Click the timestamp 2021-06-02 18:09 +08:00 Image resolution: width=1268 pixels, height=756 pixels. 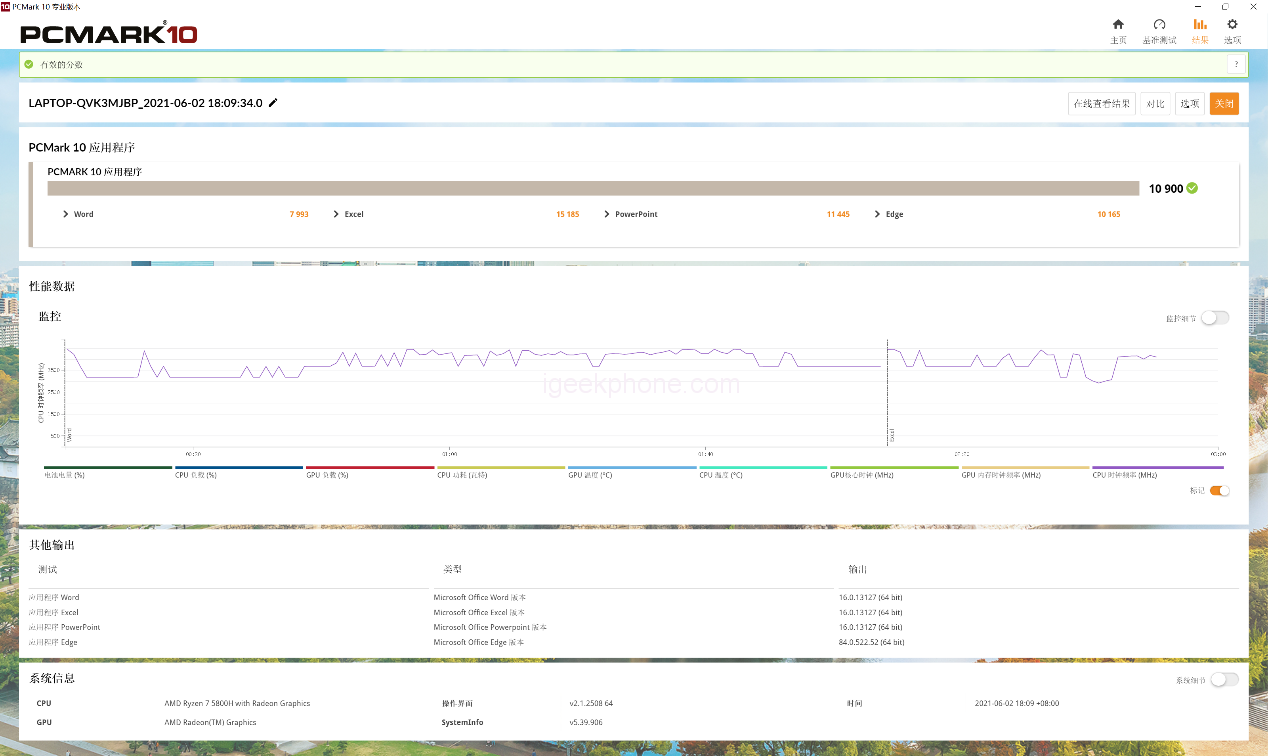tap(1017, 703)
